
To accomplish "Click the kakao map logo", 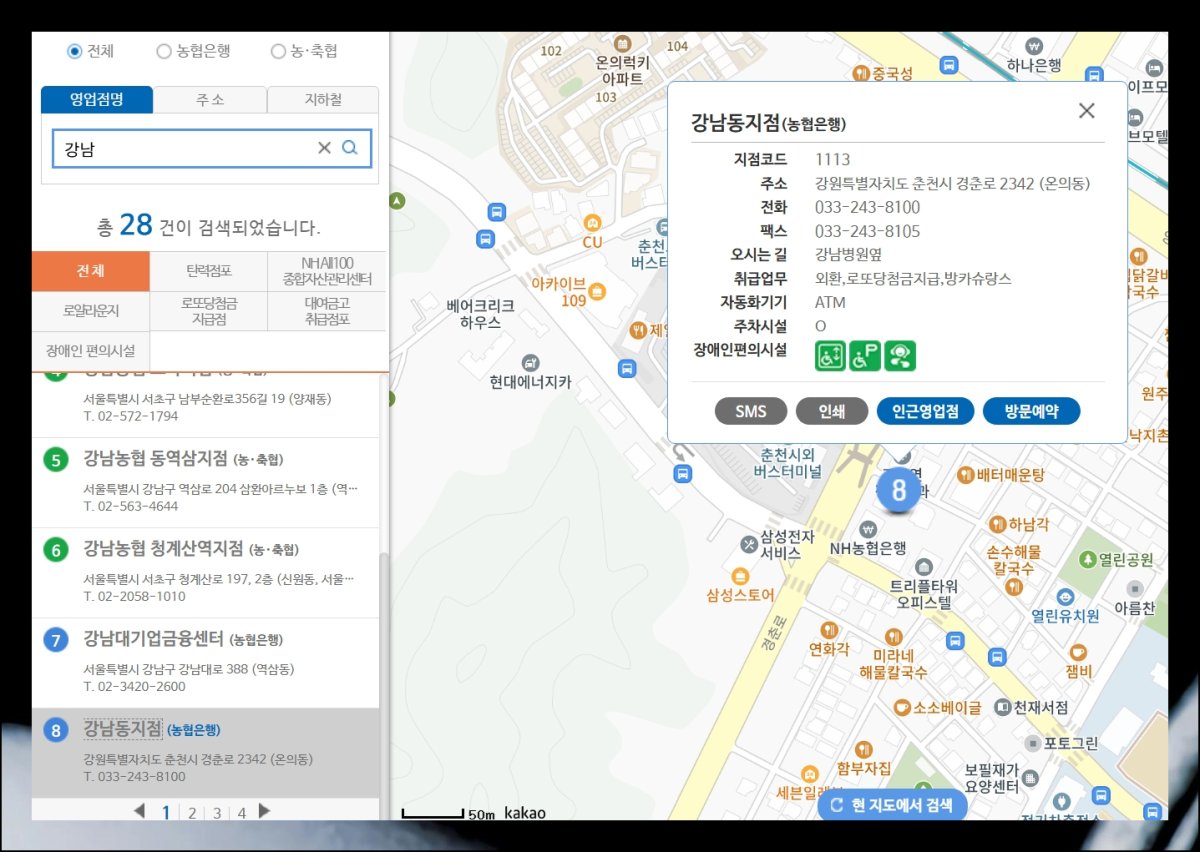I will 525,813.
